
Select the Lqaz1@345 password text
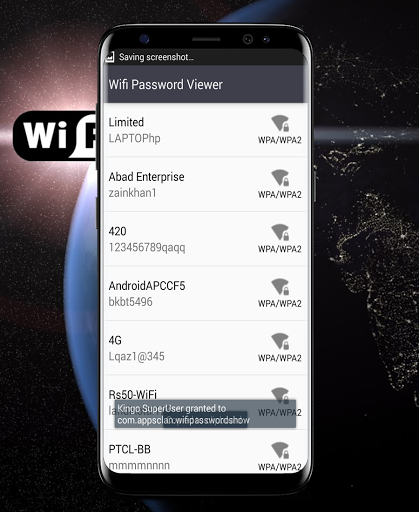tap(137, 356)
